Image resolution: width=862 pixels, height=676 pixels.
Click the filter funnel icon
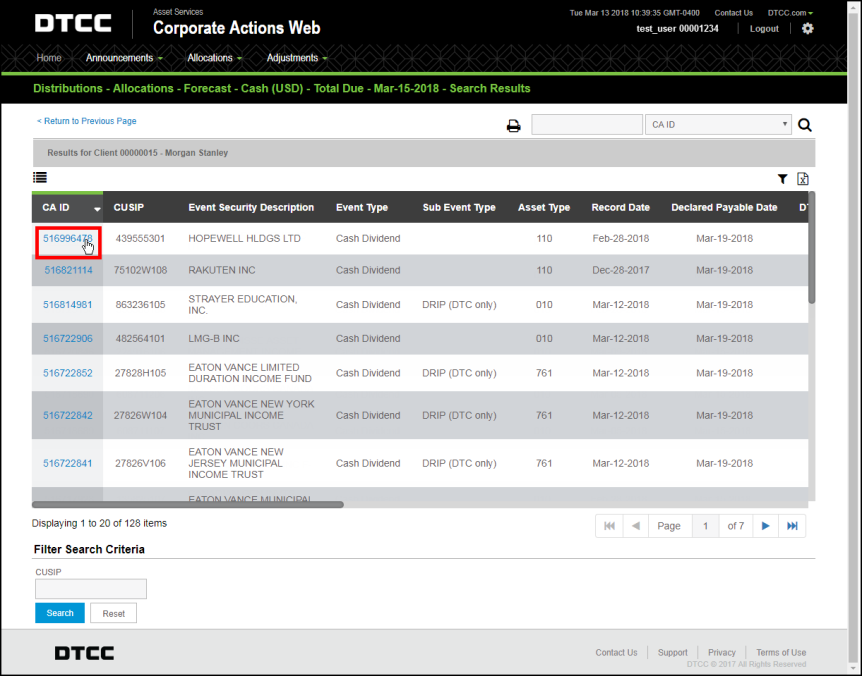pos(782,179)
